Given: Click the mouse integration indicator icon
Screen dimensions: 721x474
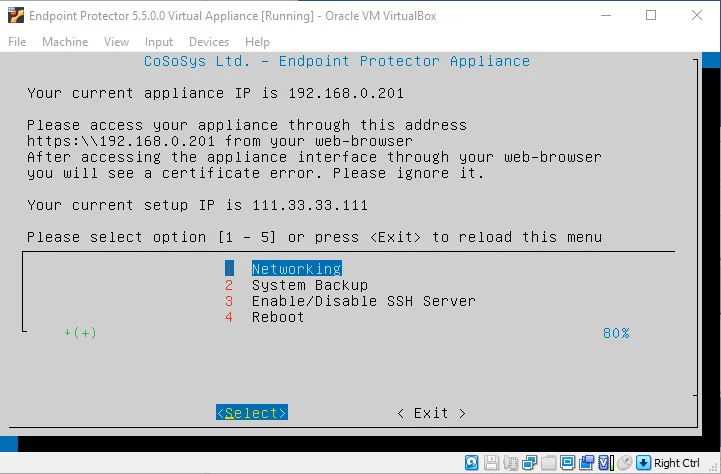Looking at the screenshot, I should point(624,463).
